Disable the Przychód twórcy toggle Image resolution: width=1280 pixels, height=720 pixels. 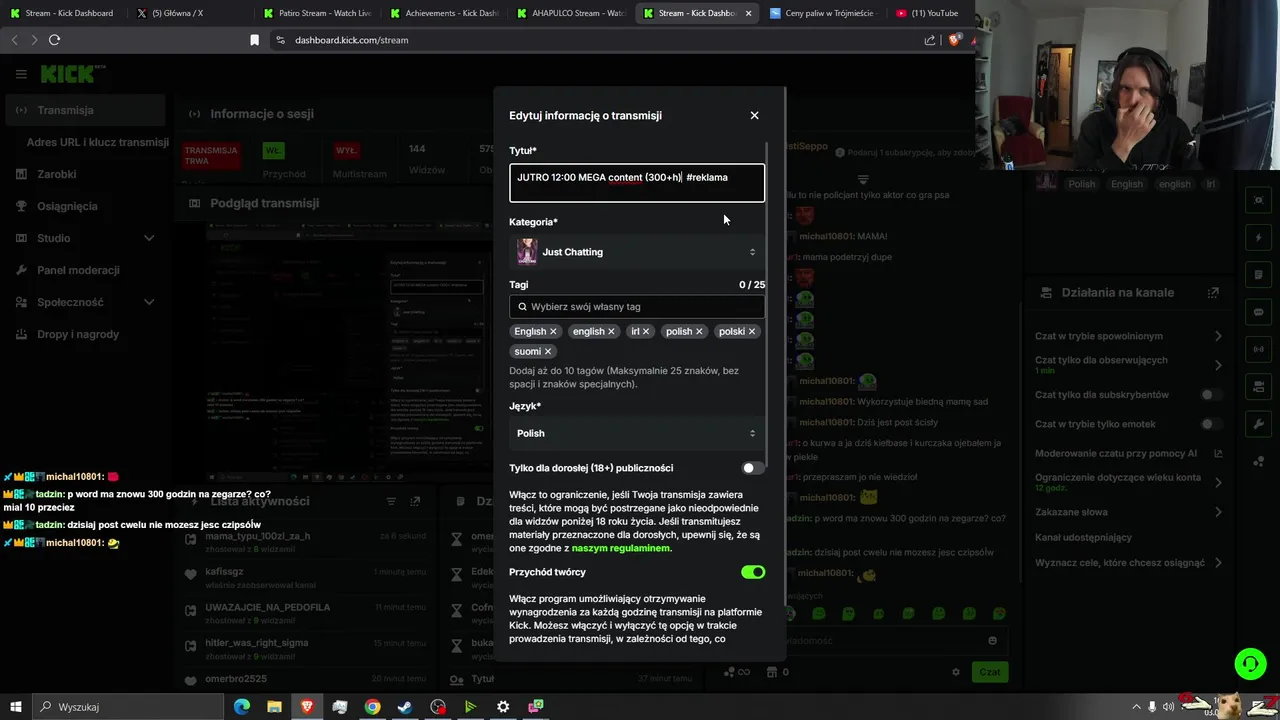(753, 572)
